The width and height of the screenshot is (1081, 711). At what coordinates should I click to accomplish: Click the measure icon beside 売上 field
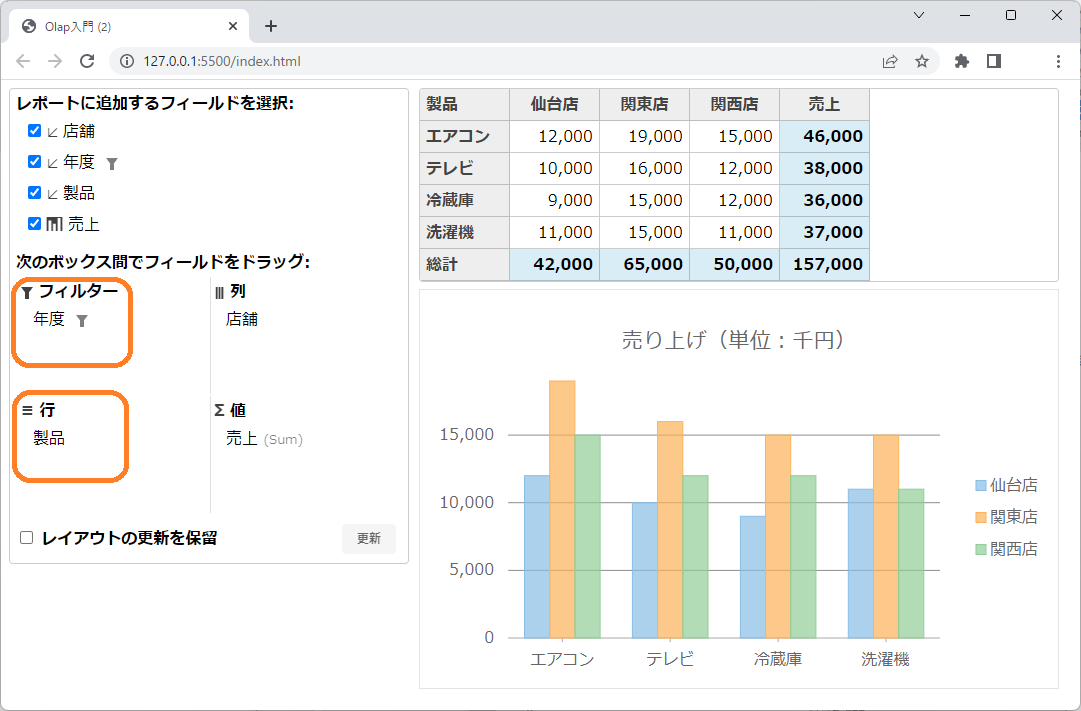click(x=54, y=224)
